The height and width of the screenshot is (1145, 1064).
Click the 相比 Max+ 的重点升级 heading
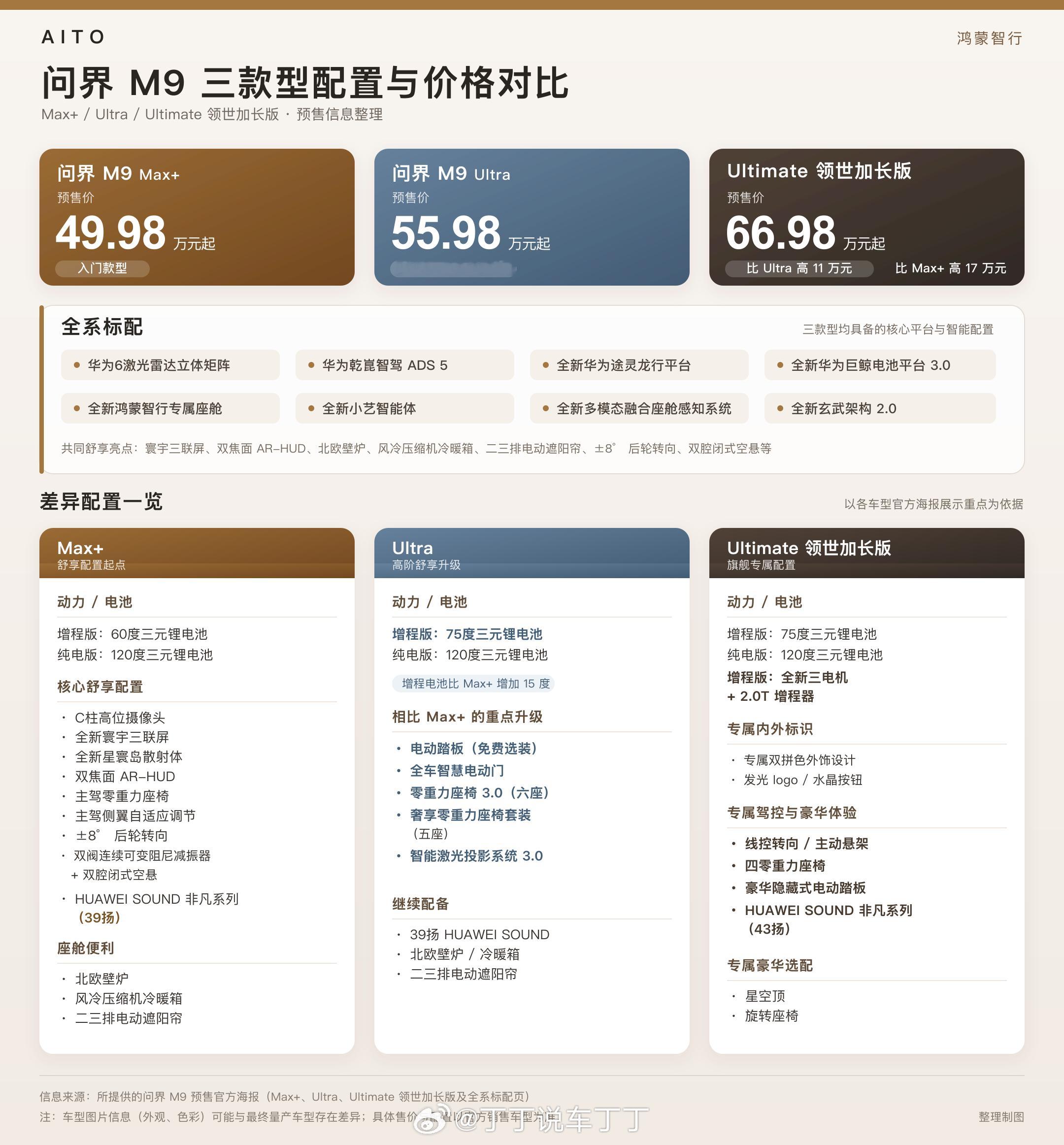tap(467, 717)
